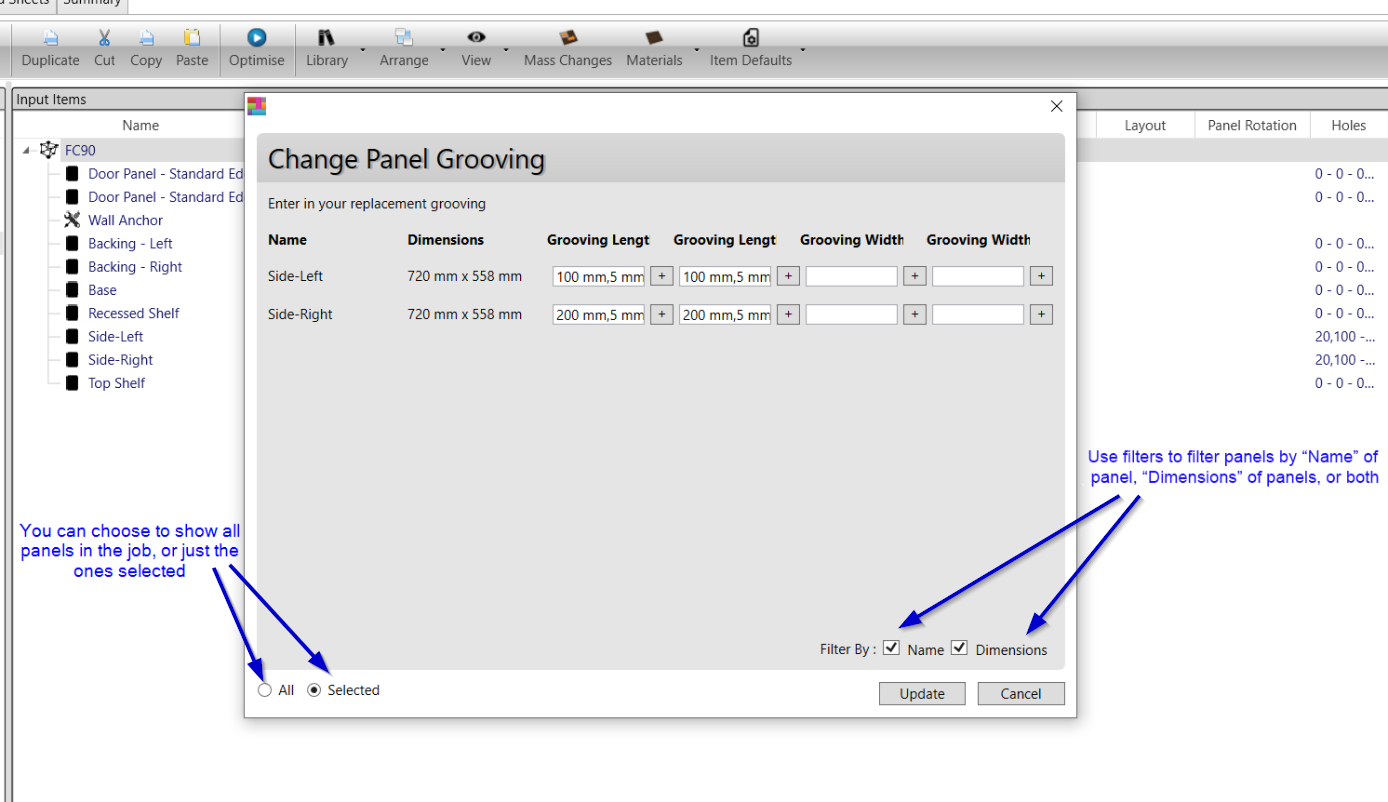Click Side-Right's first Grooving Length field
The width and height of the screenshot is (1388, 802).
coord(599,314)
